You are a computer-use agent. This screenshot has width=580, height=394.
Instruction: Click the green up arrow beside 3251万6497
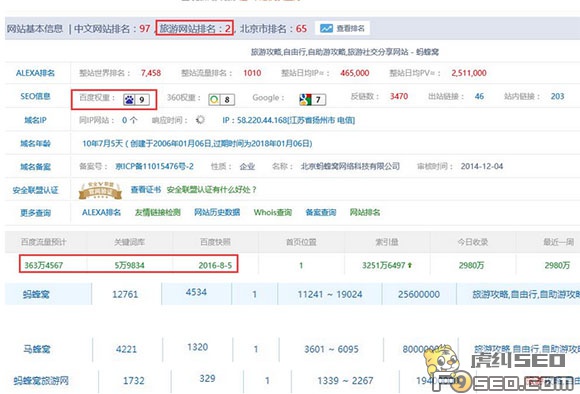pyautogui.click(x=410, y=265)
